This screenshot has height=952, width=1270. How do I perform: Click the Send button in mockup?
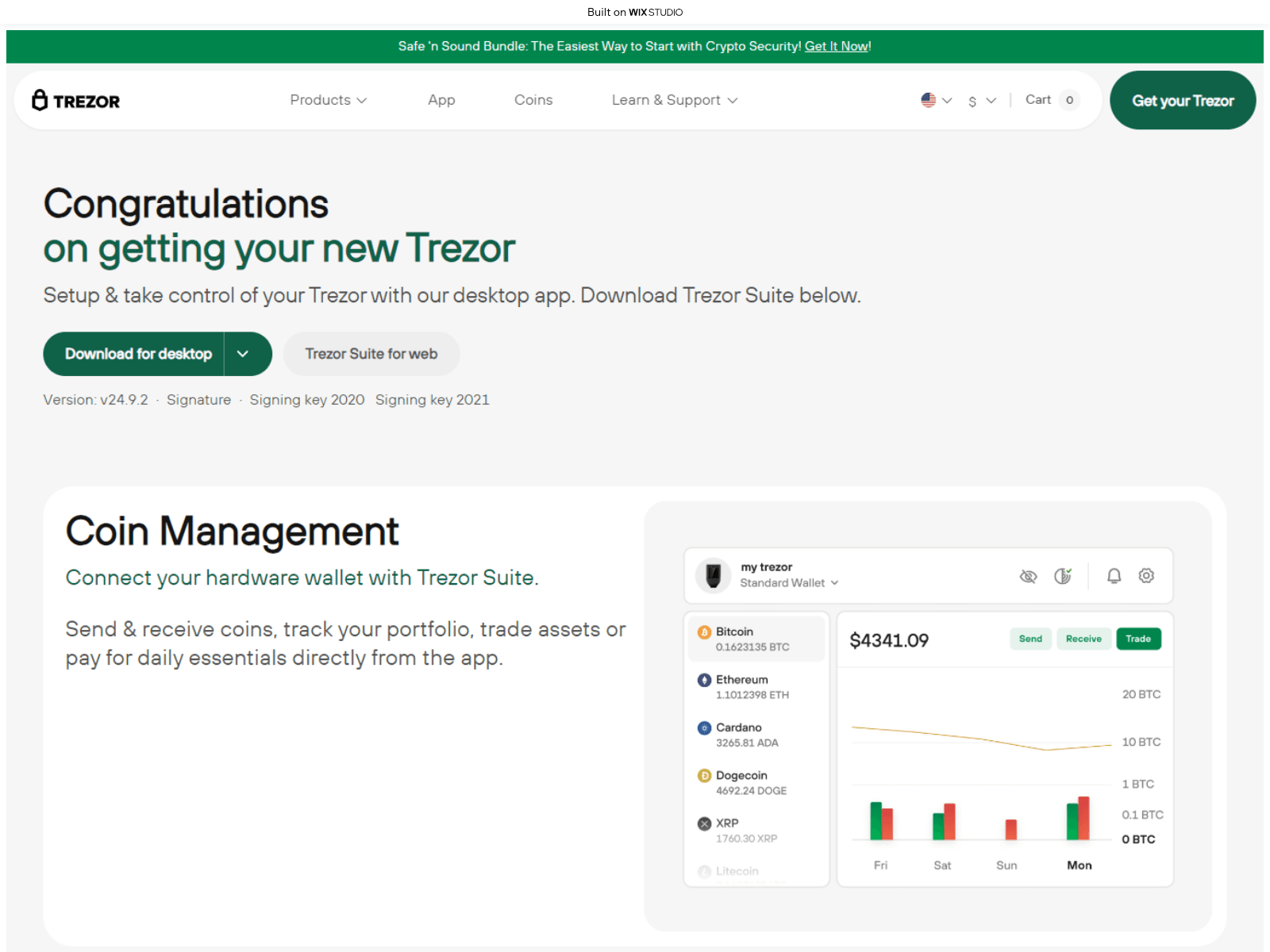point(1030,639)
